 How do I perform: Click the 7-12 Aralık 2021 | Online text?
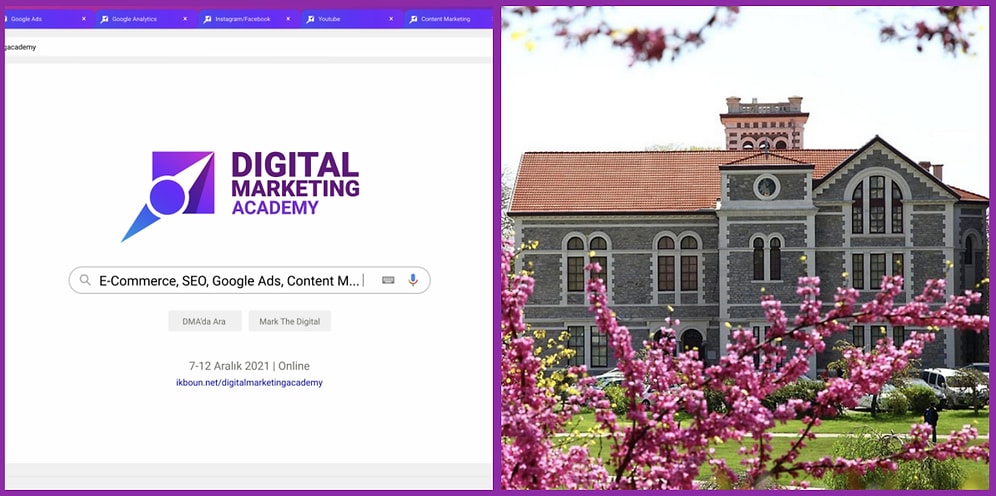click(249, 366)
